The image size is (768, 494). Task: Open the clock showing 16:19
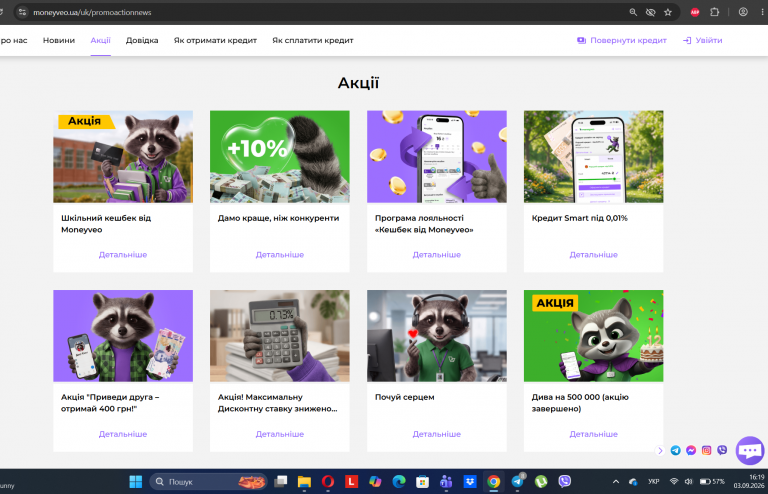coord(749,481)
